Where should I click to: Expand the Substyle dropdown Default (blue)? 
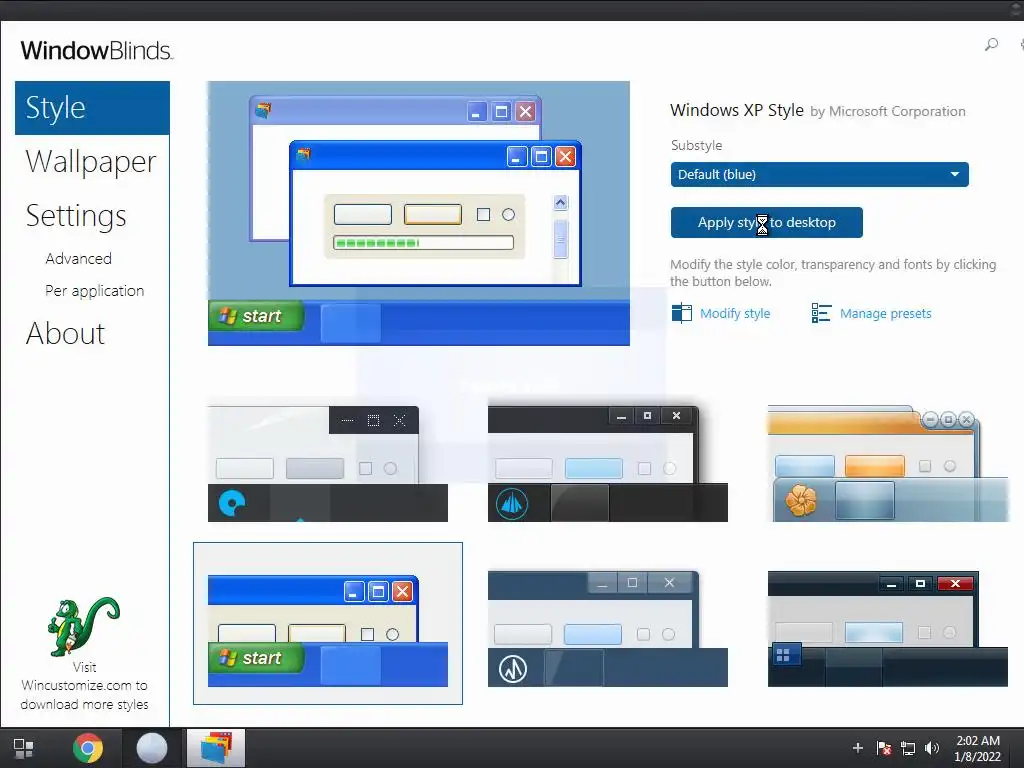tap(820, 174)
